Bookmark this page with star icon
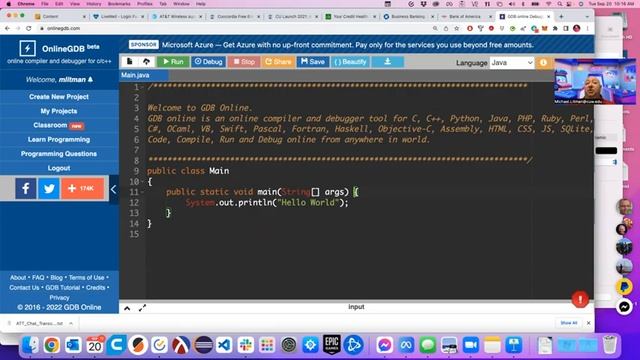640x360 pixels. [x=457, y=28]
